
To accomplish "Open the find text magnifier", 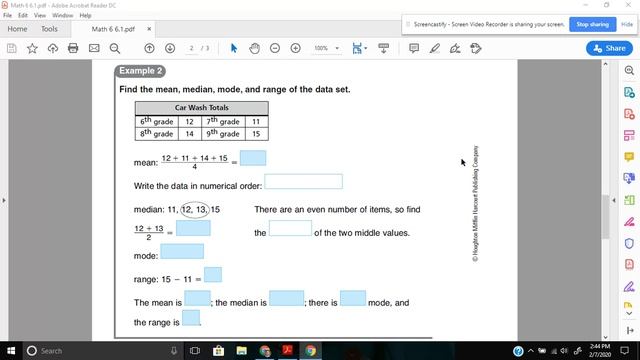I will tap(115, 49).
